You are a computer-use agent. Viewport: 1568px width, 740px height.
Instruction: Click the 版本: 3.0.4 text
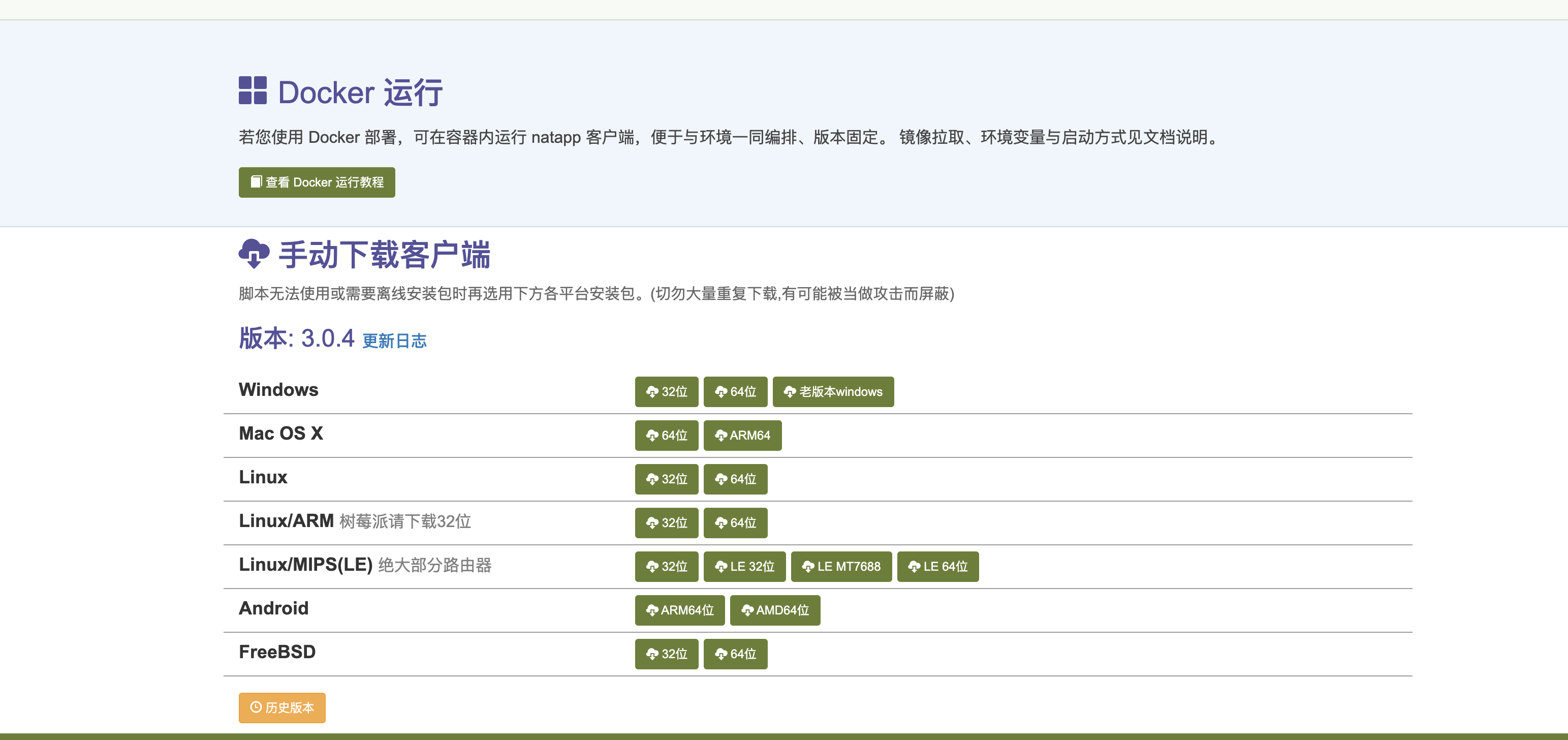coord(296,338)
